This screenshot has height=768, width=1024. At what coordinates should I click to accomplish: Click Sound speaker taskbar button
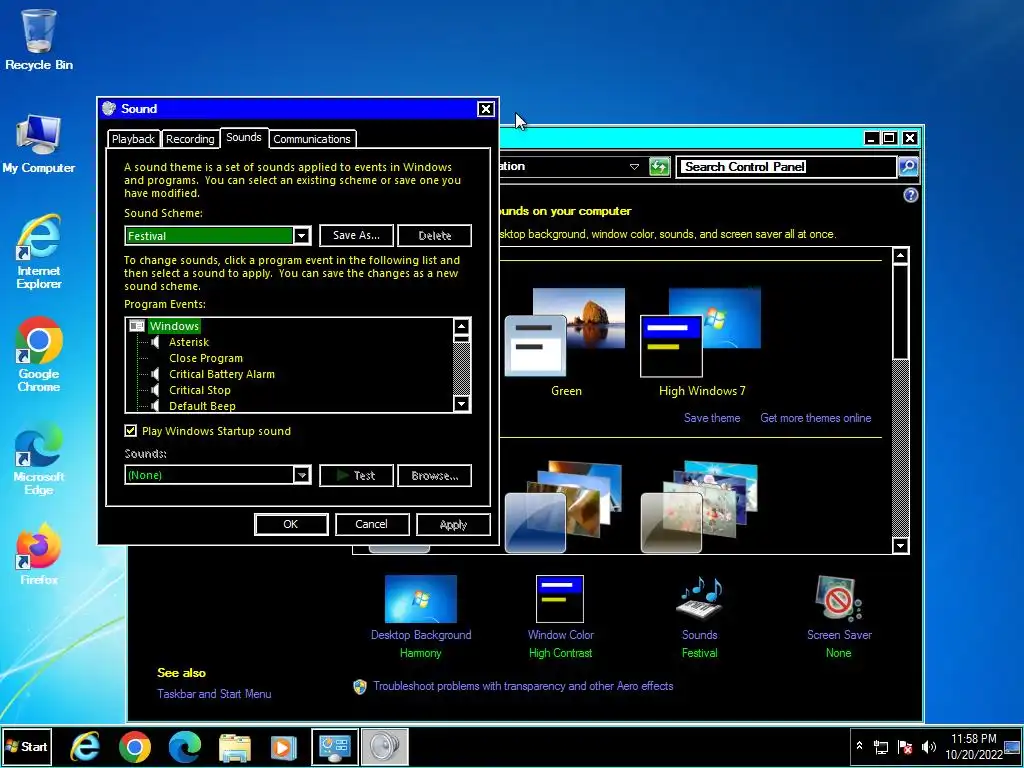385,746
